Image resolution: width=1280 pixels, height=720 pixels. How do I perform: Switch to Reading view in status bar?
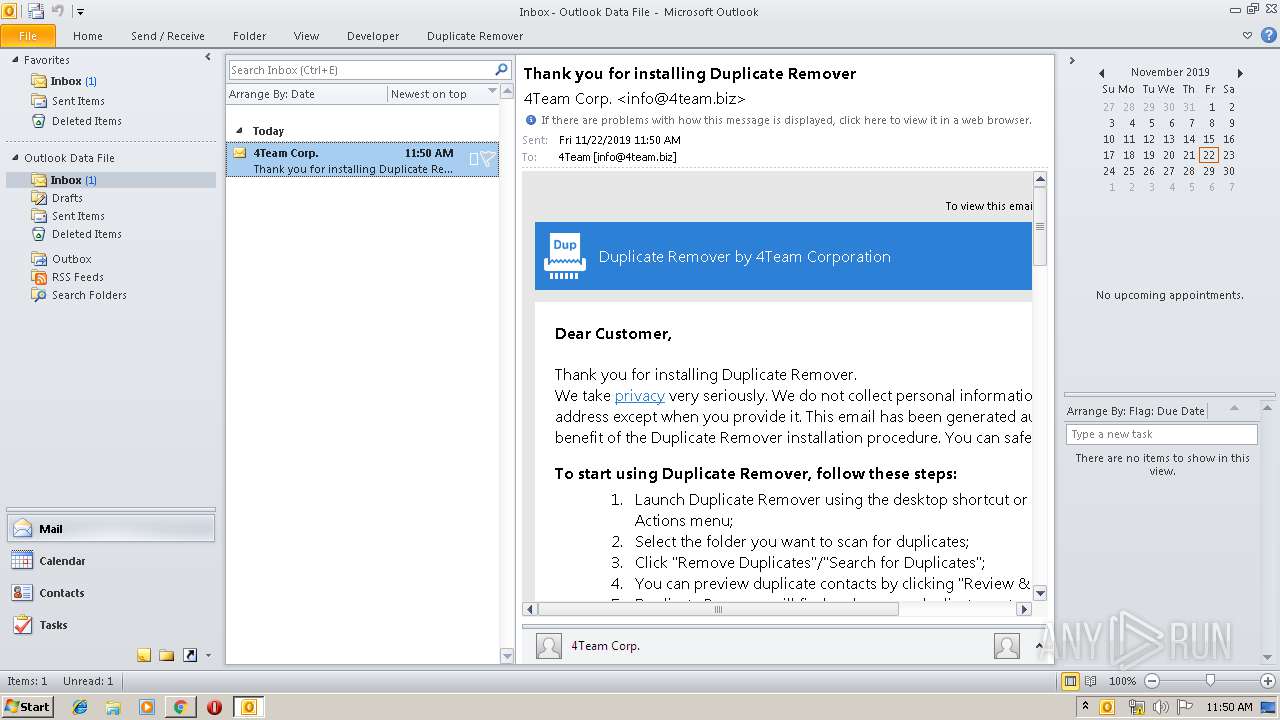click(x=1091, y=681)
